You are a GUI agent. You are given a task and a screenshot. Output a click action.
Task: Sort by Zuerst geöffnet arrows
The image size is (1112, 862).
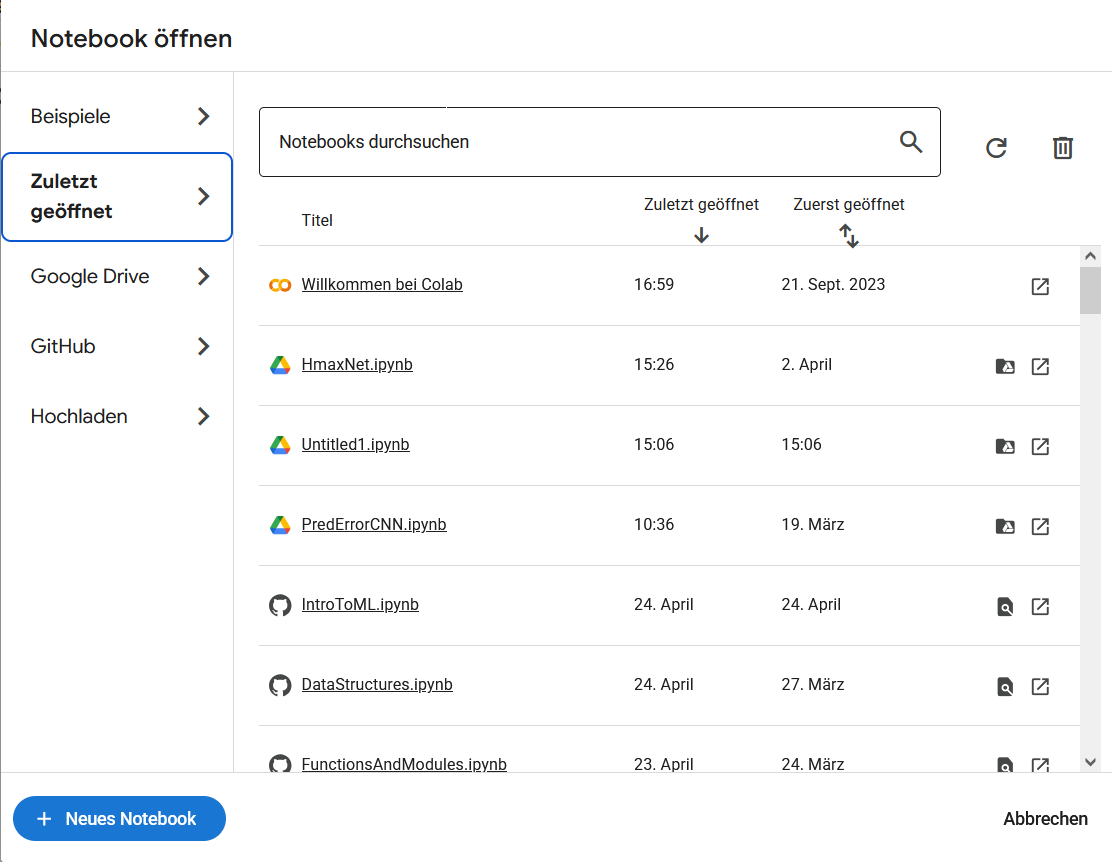coord(849,236)
